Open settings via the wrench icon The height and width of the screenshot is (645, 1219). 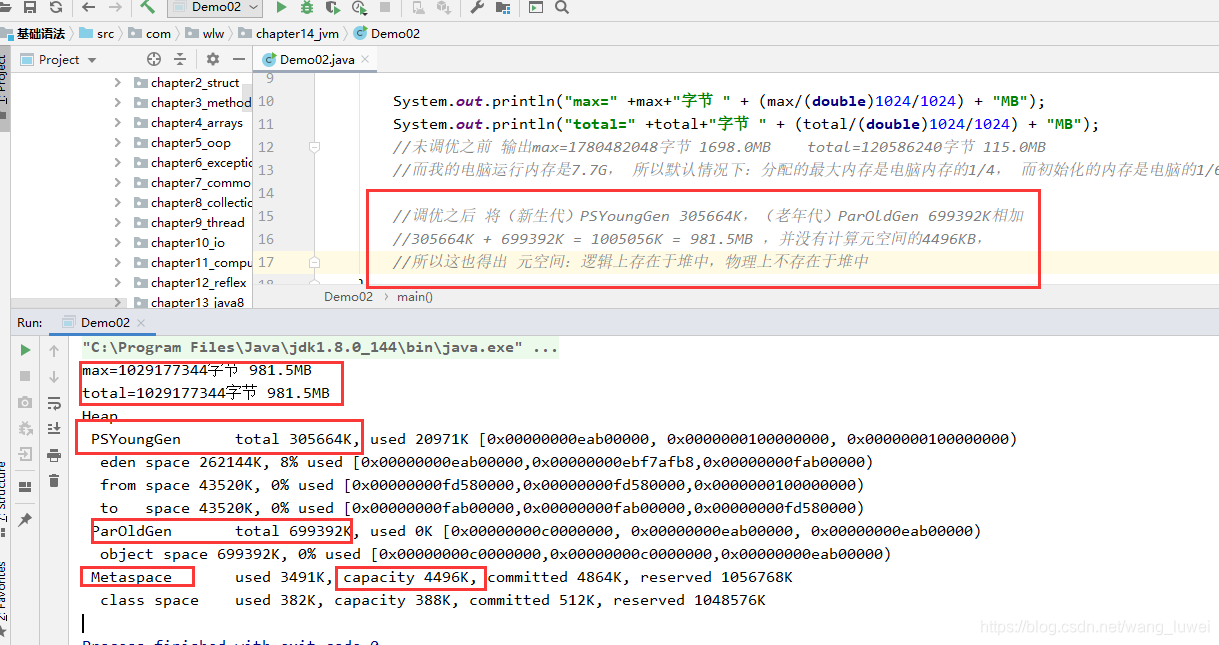click(477, 7)
